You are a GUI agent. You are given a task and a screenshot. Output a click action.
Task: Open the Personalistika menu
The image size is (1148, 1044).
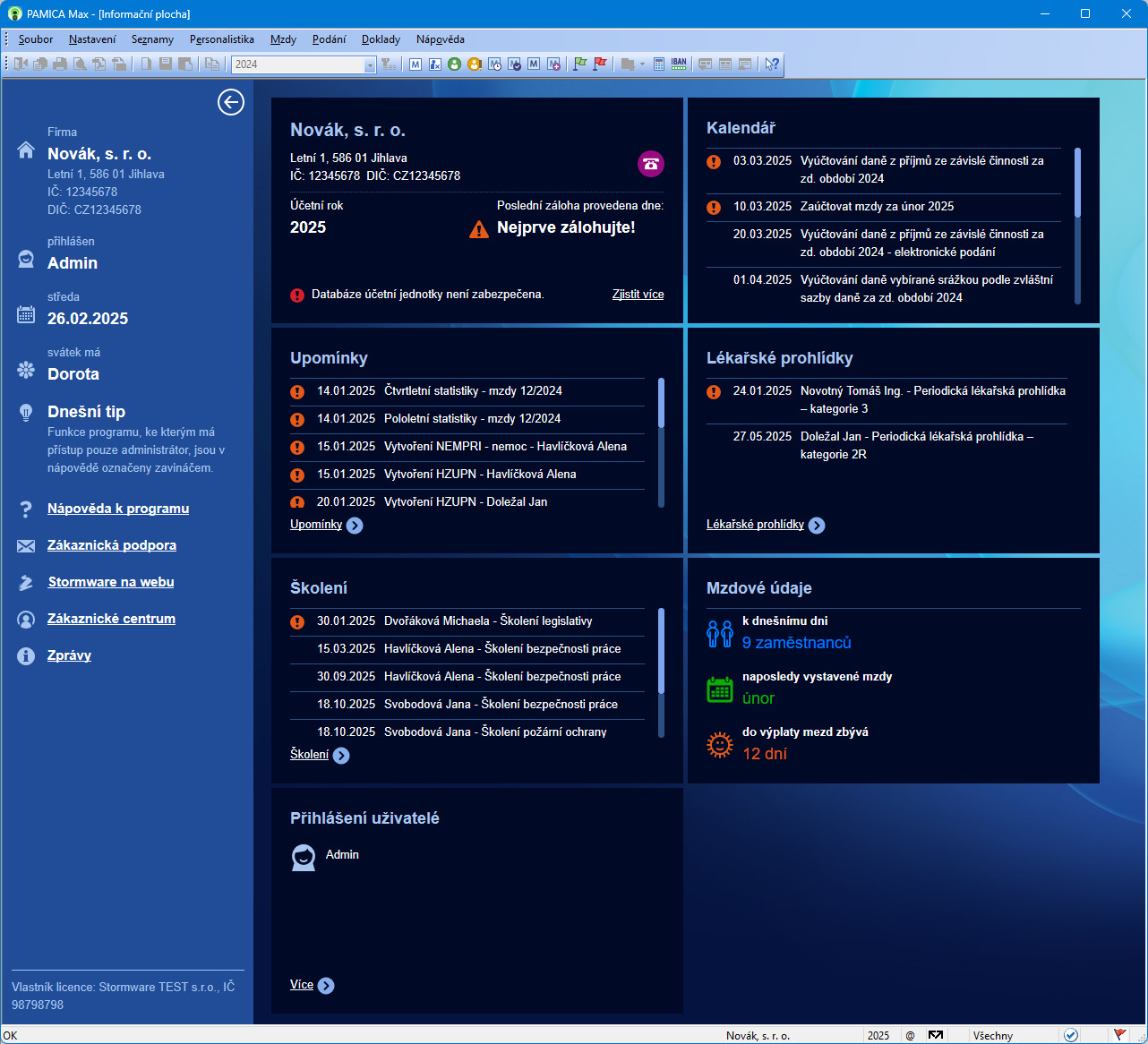(x=222, y=39)
